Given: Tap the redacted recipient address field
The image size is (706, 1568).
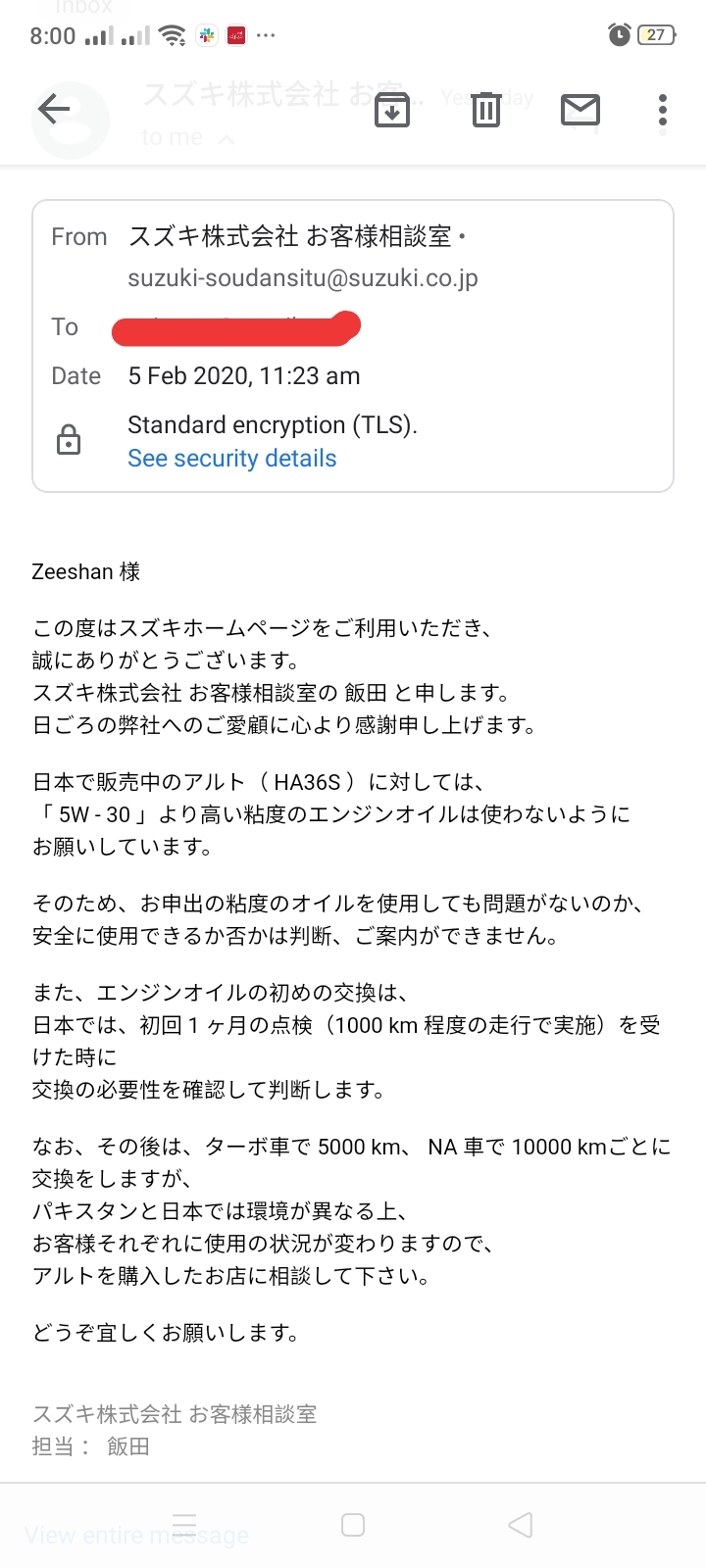Looking at the screenshot, I should [x=236, y=328].
